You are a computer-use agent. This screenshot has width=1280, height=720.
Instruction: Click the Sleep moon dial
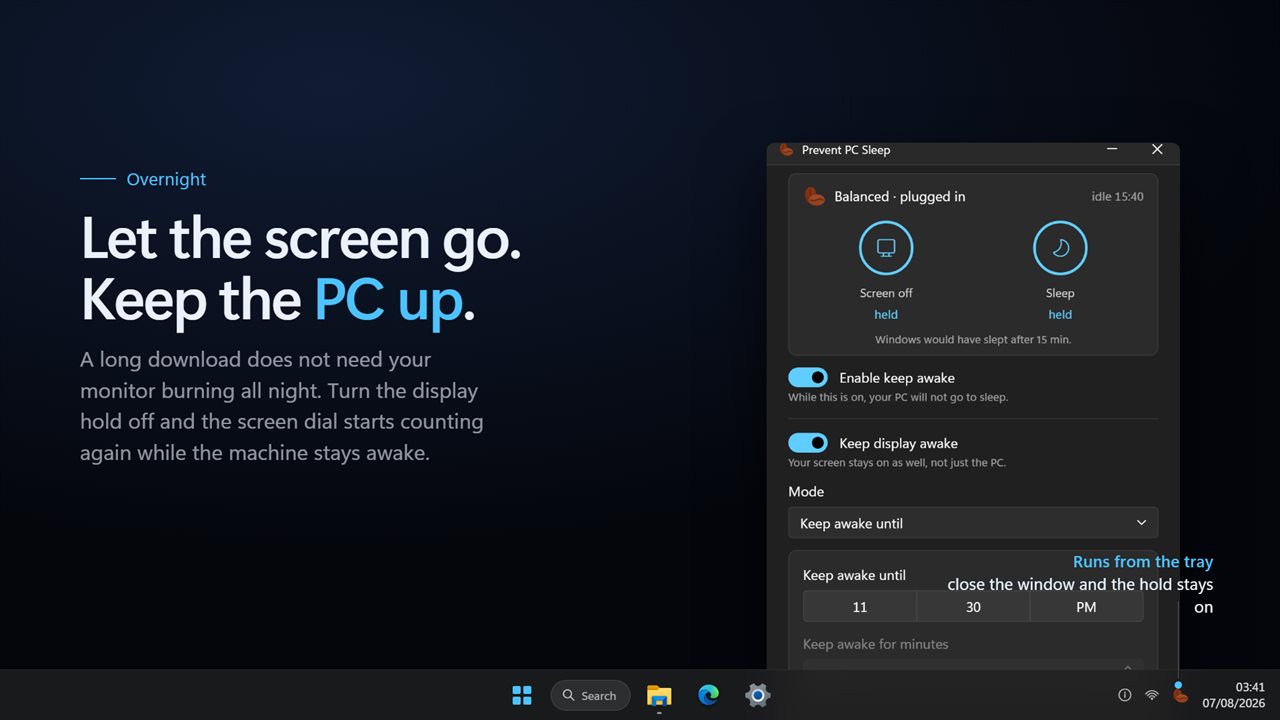click(x=1060, y=248)
